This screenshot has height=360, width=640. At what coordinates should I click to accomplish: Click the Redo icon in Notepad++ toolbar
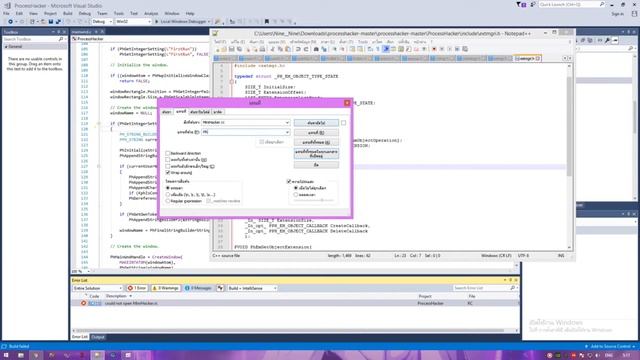tap(306, 49)
